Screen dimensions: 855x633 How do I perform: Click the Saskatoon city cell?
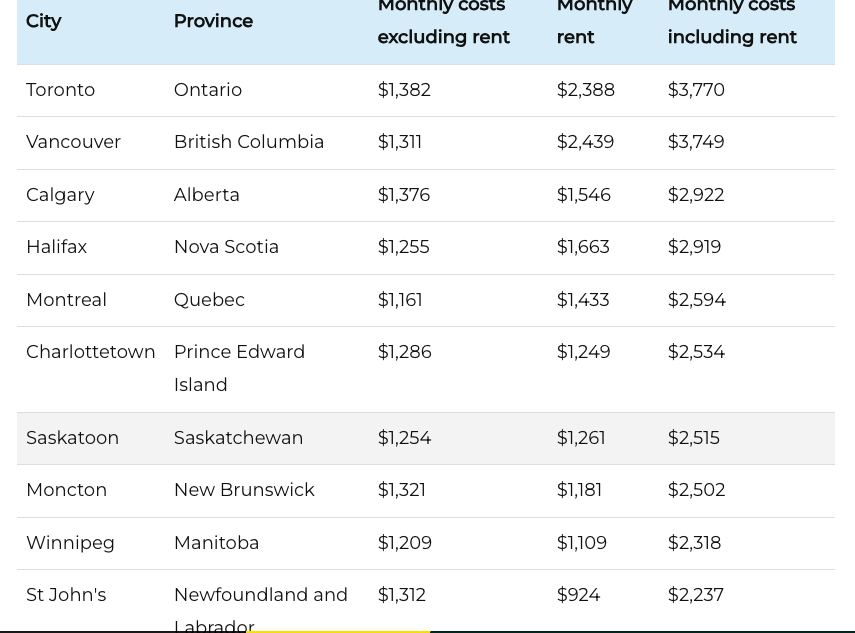coord(73,438)
